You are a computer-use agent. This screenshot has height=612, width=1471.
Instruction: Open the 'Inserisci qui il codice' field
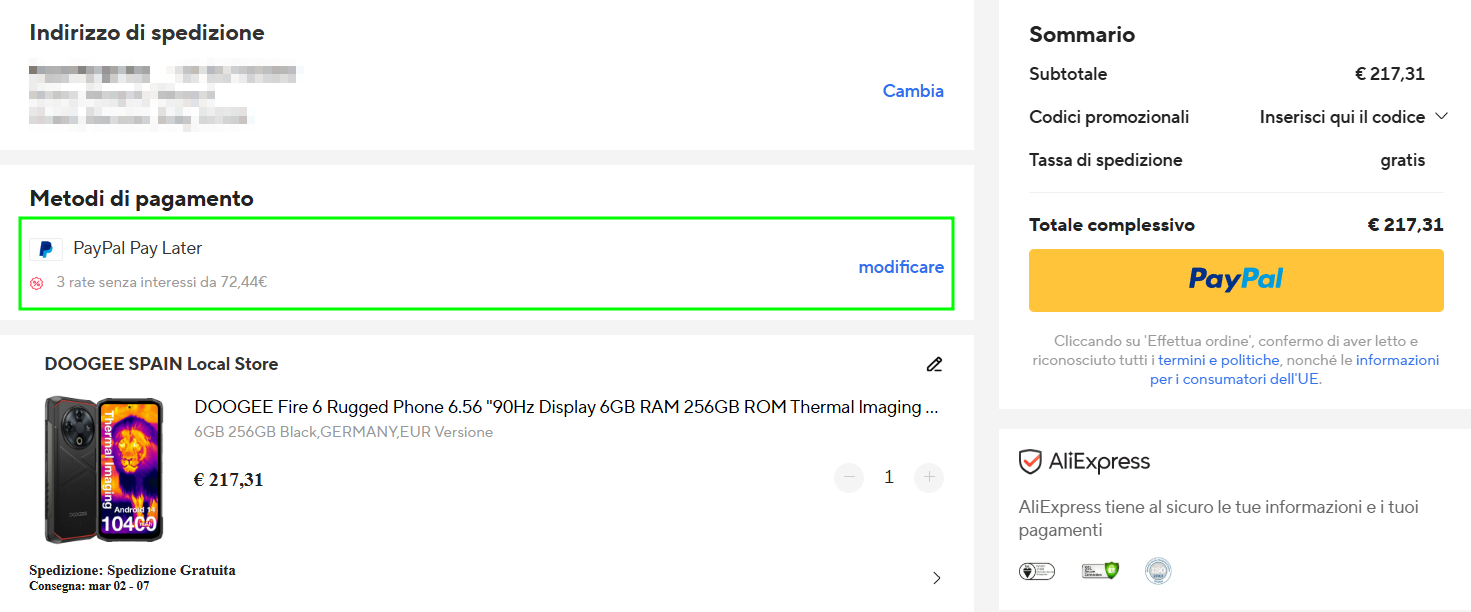click(1341, 117)
